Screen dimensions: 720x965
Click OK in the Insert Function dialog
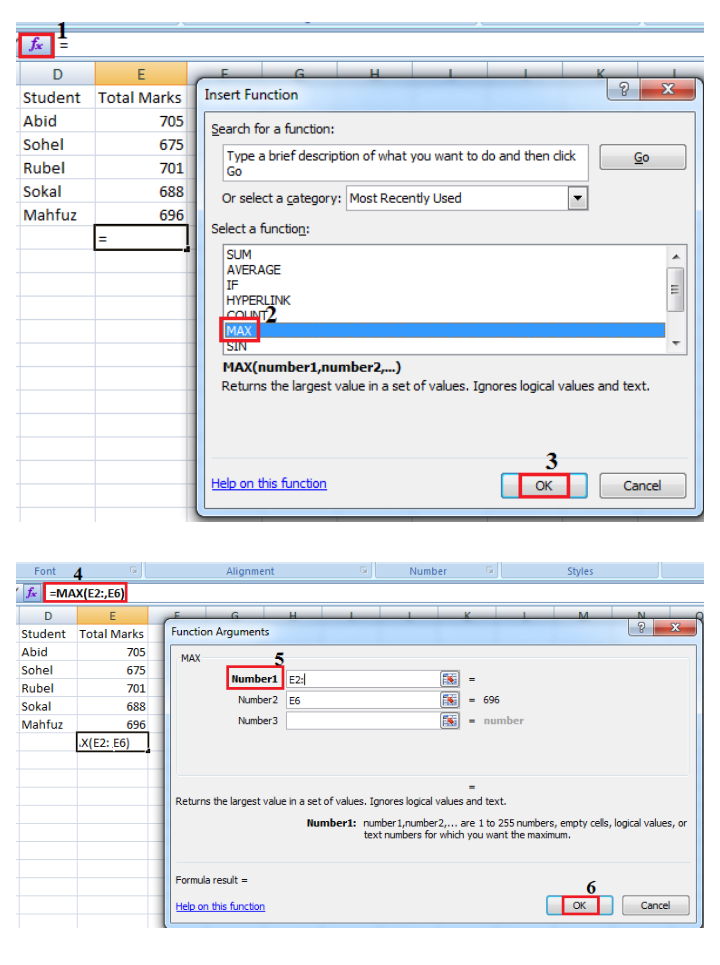coord(543,486)
